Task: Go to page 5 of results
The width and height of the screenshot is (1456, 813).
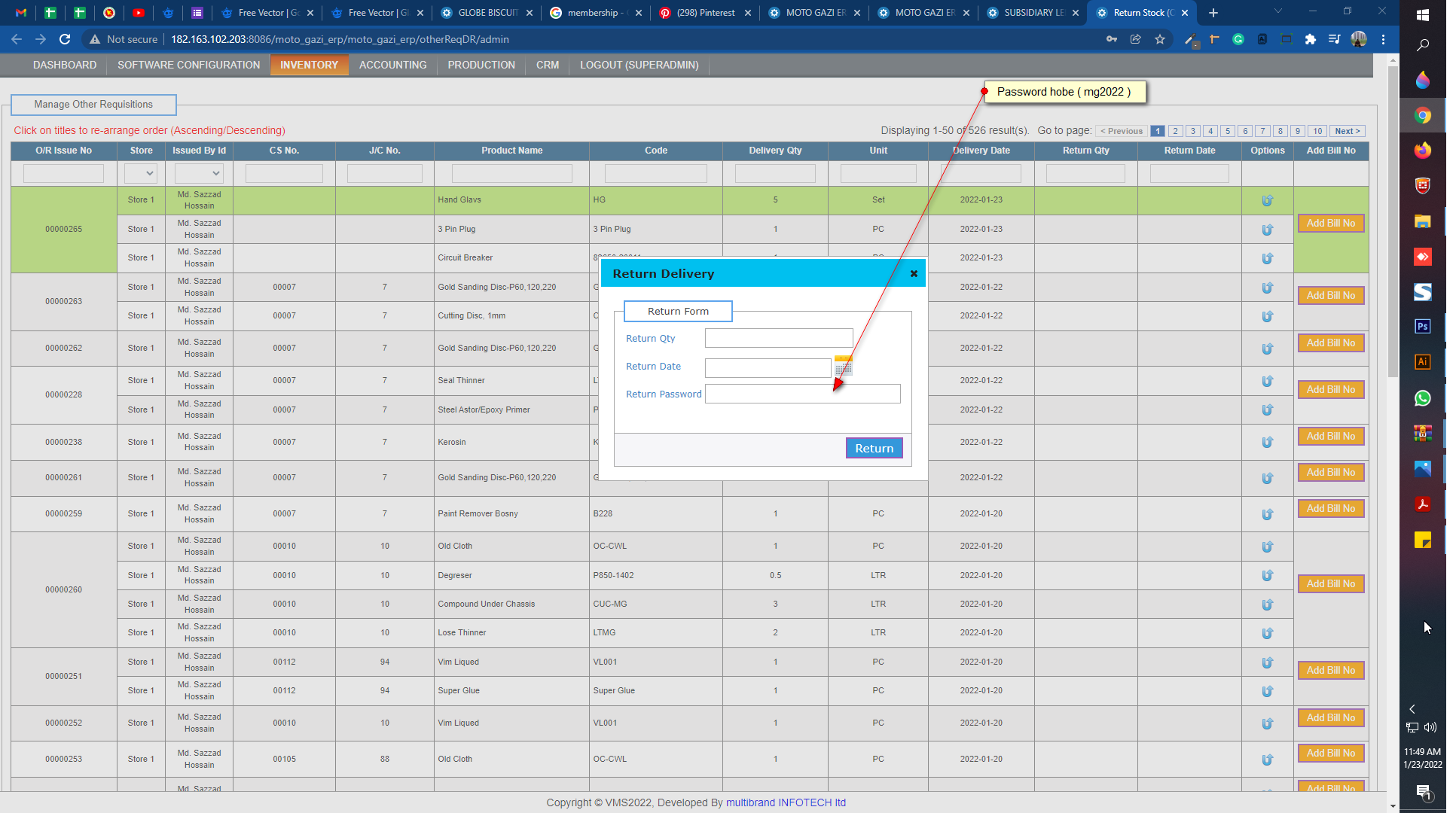Action: click(x=1228, y=131)
